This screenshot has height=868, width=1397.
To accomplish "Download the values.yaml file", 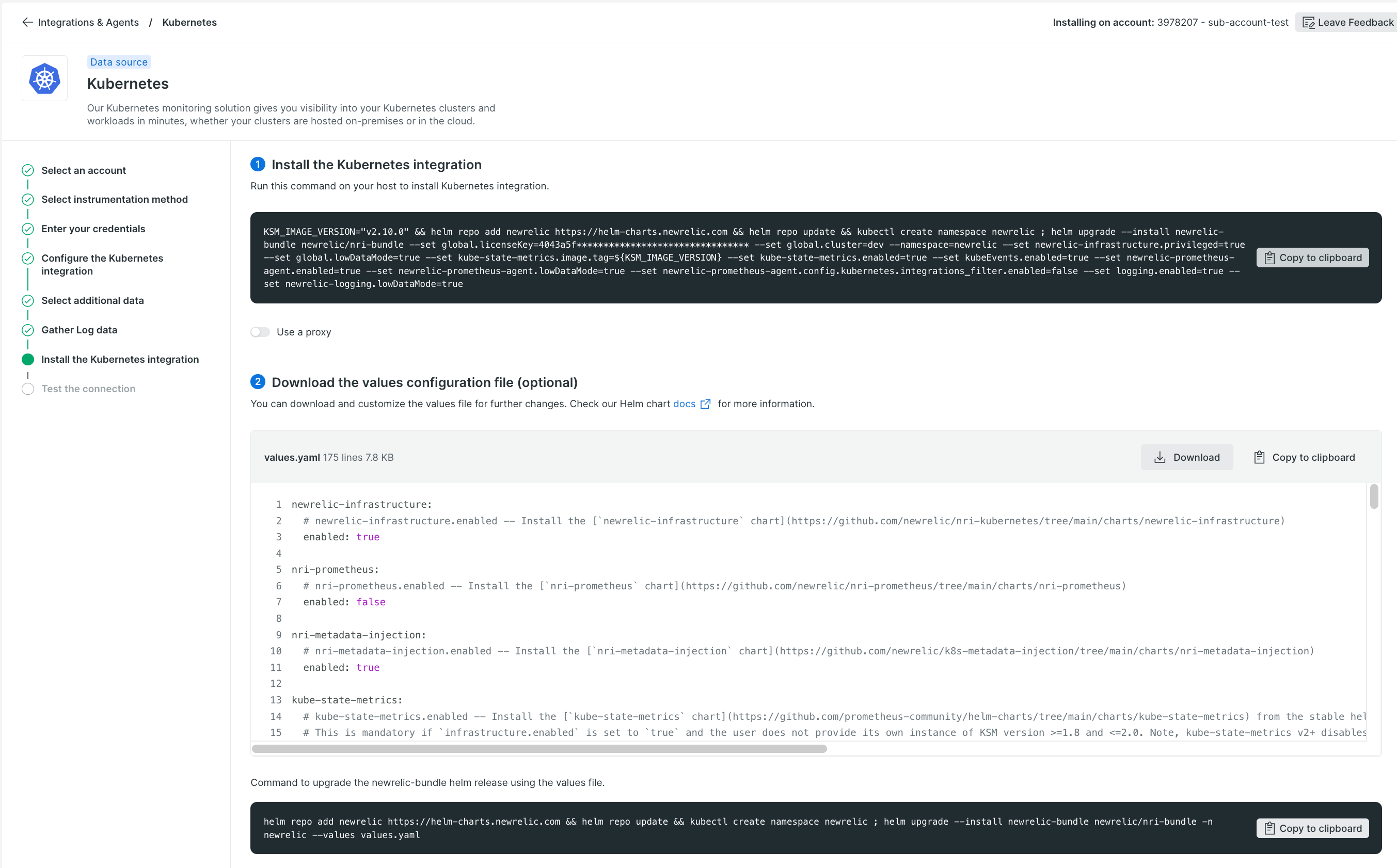I will tap(1187, 458).
